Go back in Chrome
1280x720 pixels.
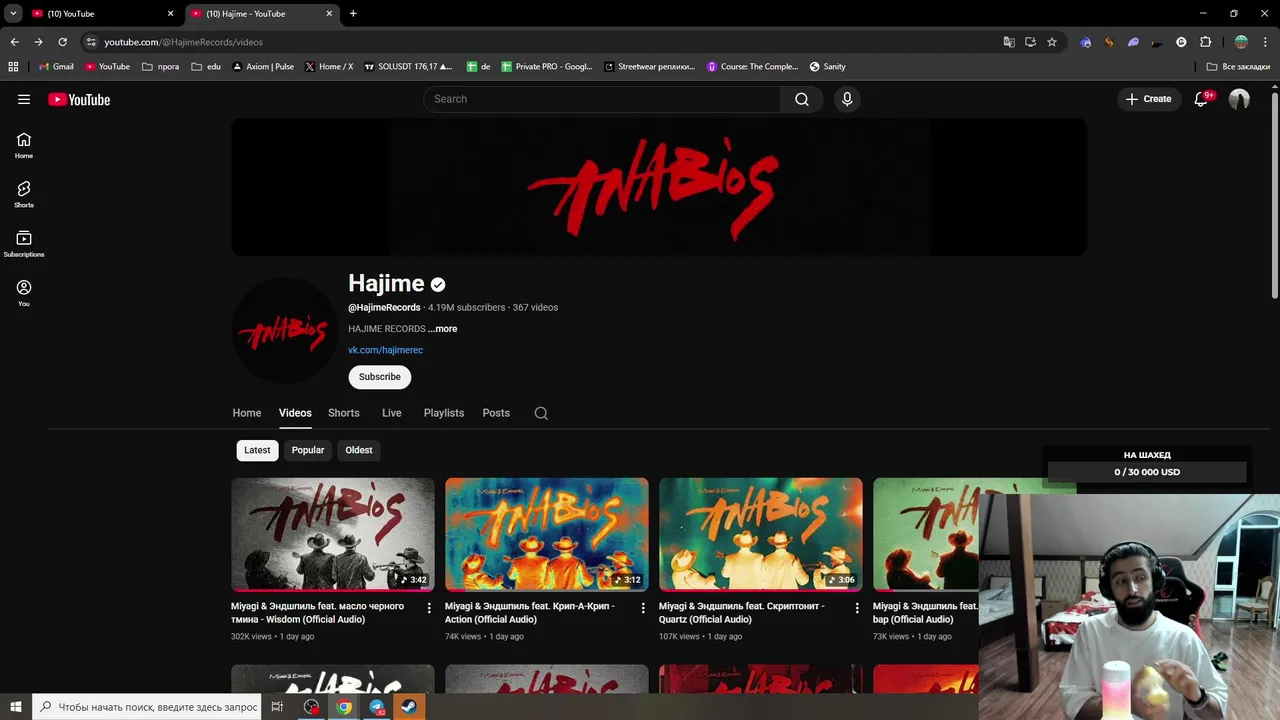click(14, 42)
